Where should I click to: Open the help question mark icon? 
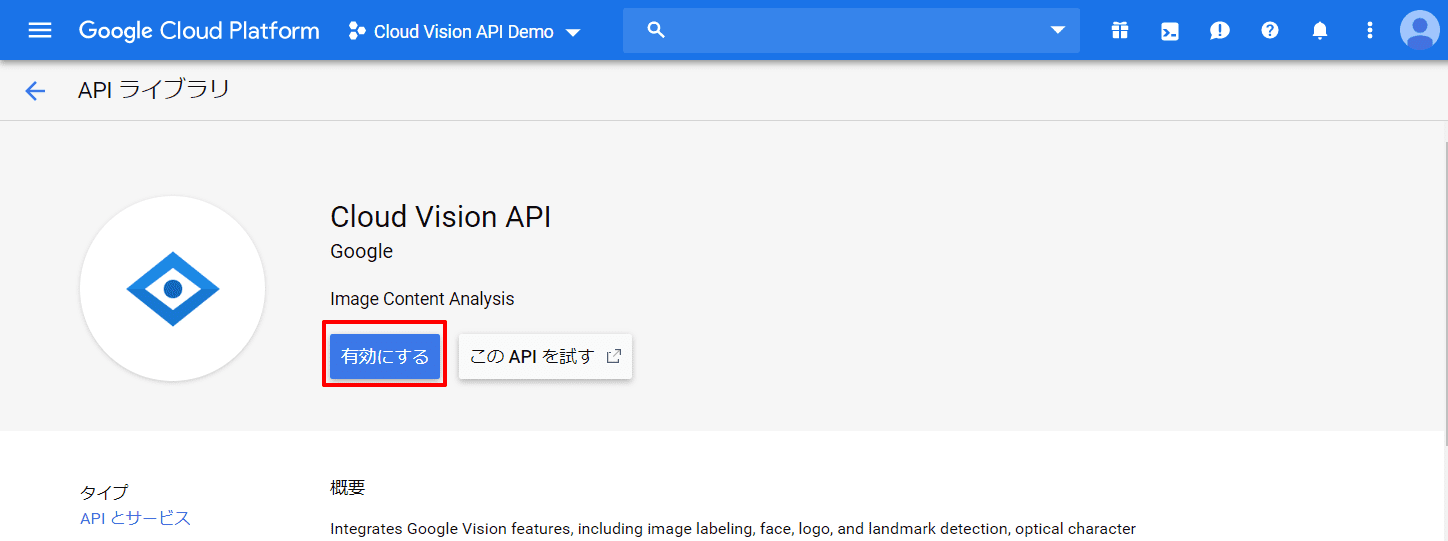click(1270, 31)
